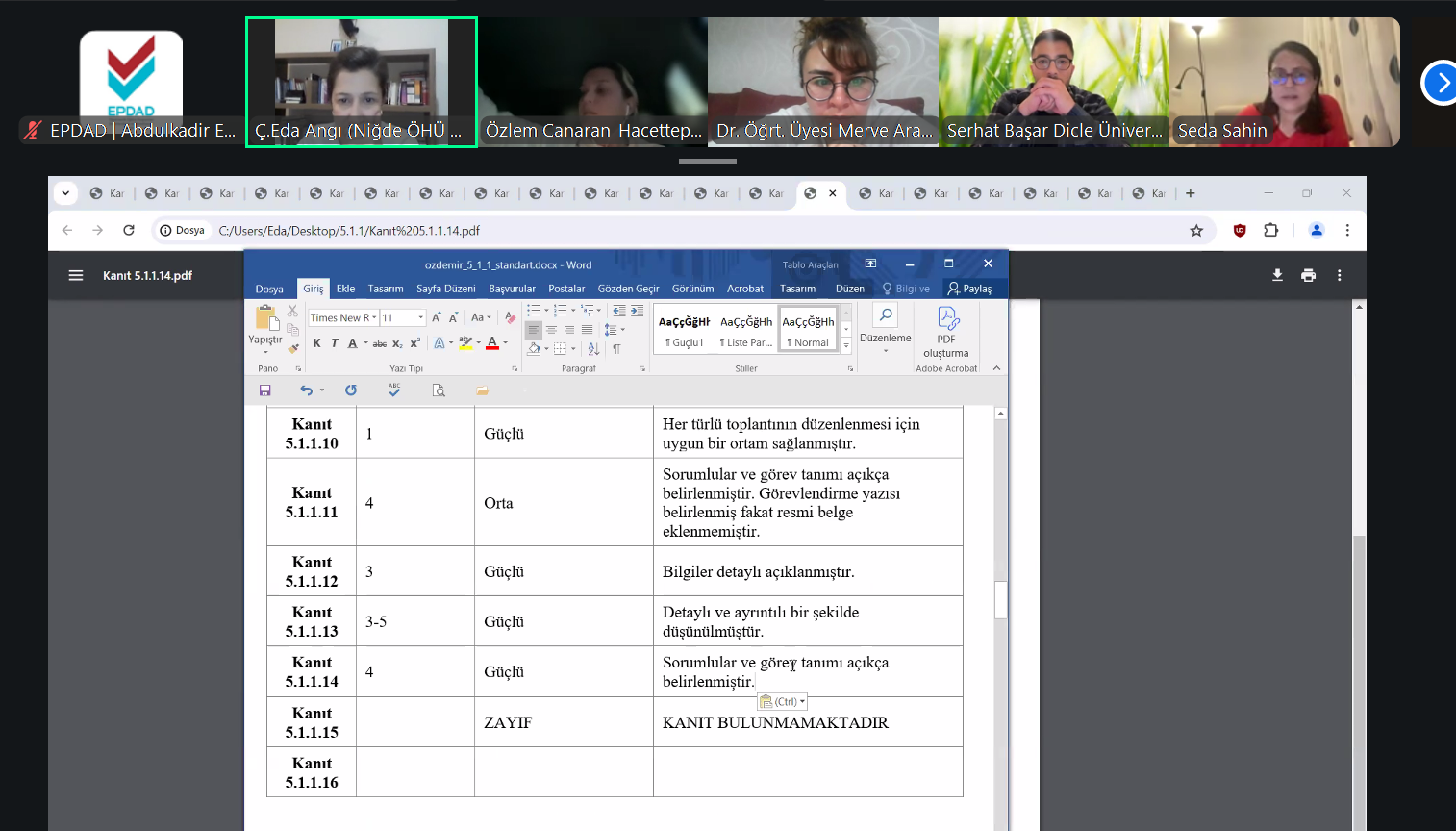Click the spelling check ABC icon
Viewport: 1456px width, 831px height.
[394, 390]
